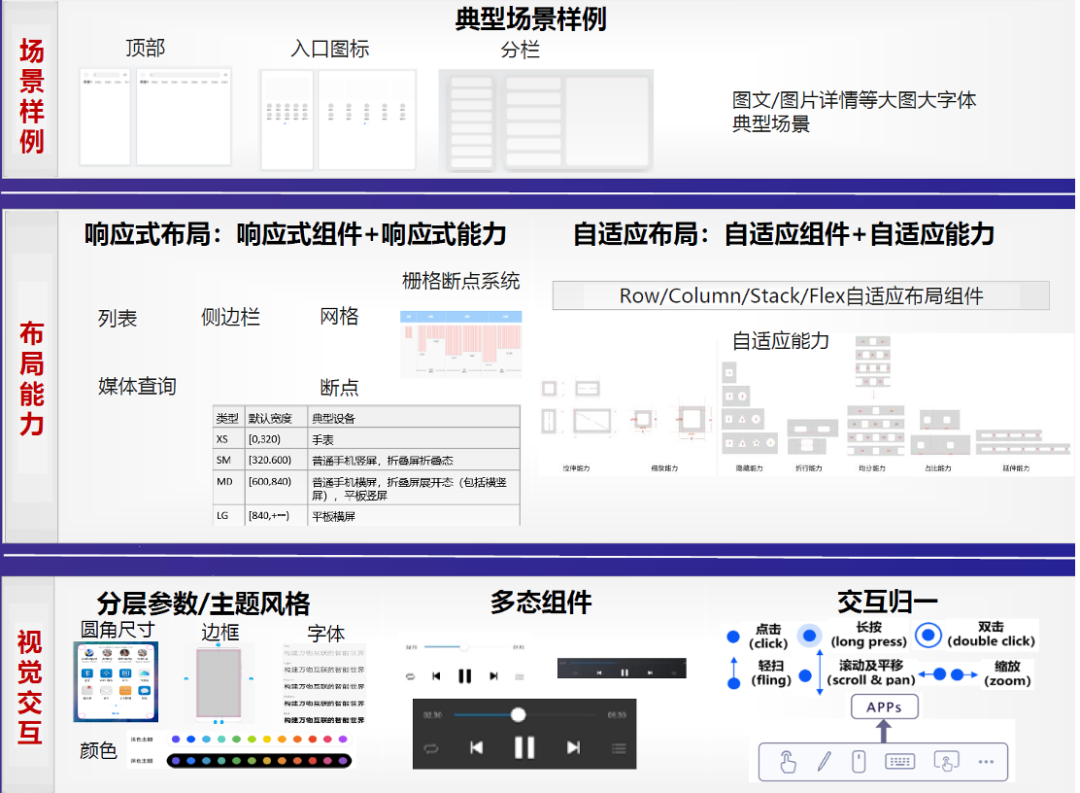
Task: Open the wider 顶部 screen thumbnail
Action: point(183,116)
